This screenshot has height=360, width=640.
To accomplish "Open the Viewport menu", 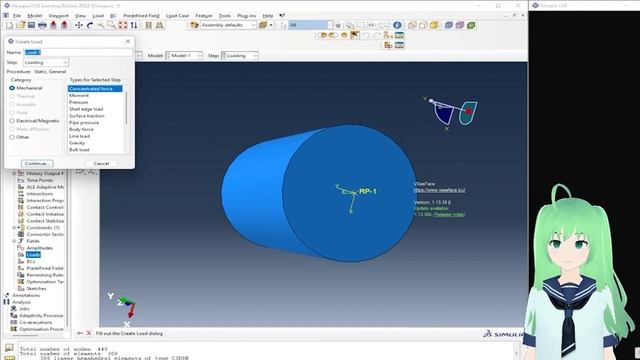I will pos(58,16).
